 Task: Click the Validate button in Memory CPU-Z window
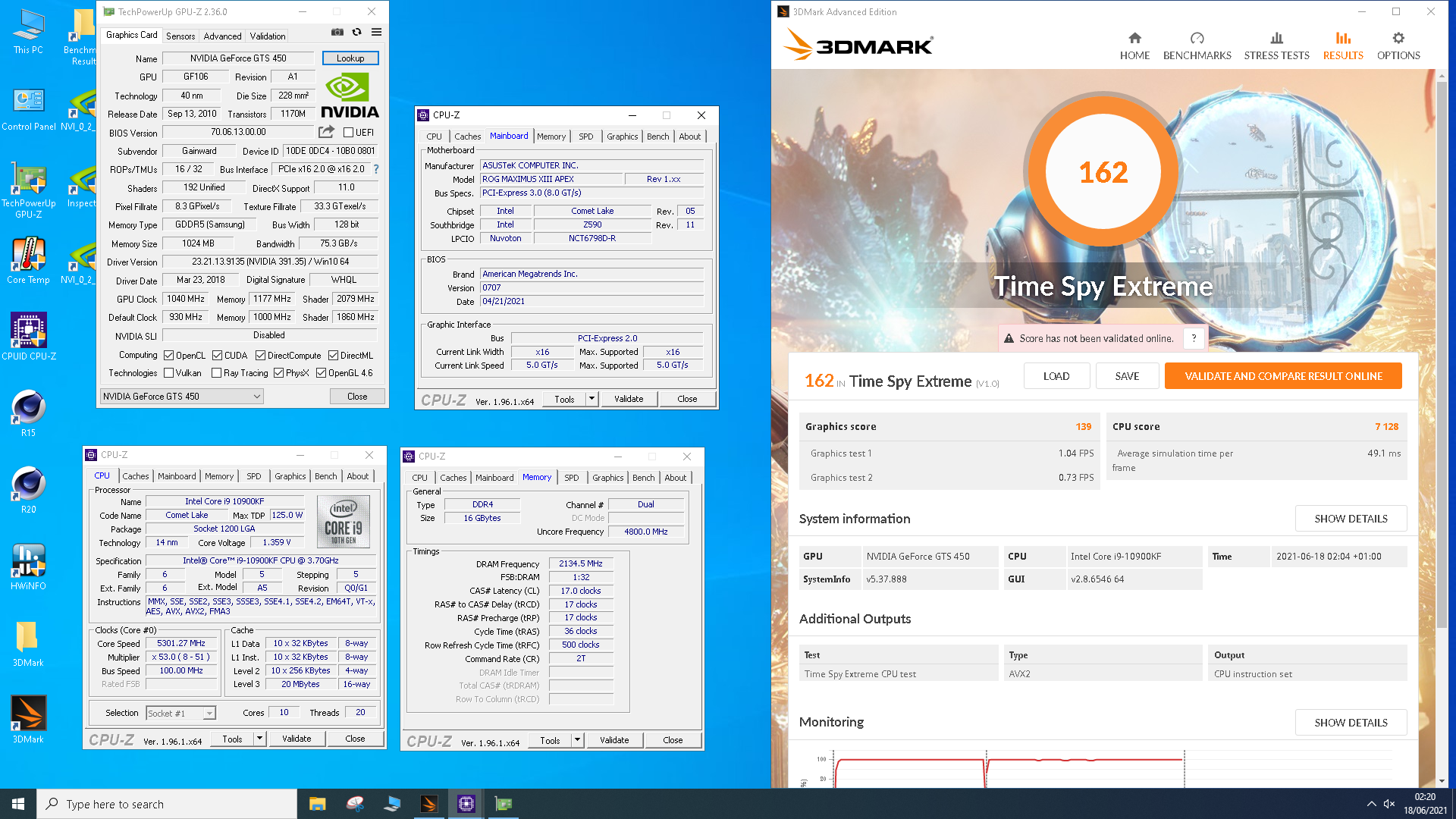[614, 739]
